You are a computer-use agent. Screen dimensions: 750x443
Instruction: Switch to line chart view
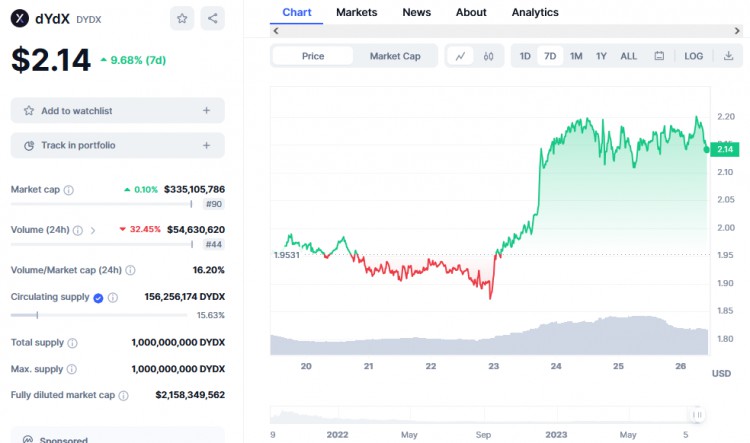460,56
